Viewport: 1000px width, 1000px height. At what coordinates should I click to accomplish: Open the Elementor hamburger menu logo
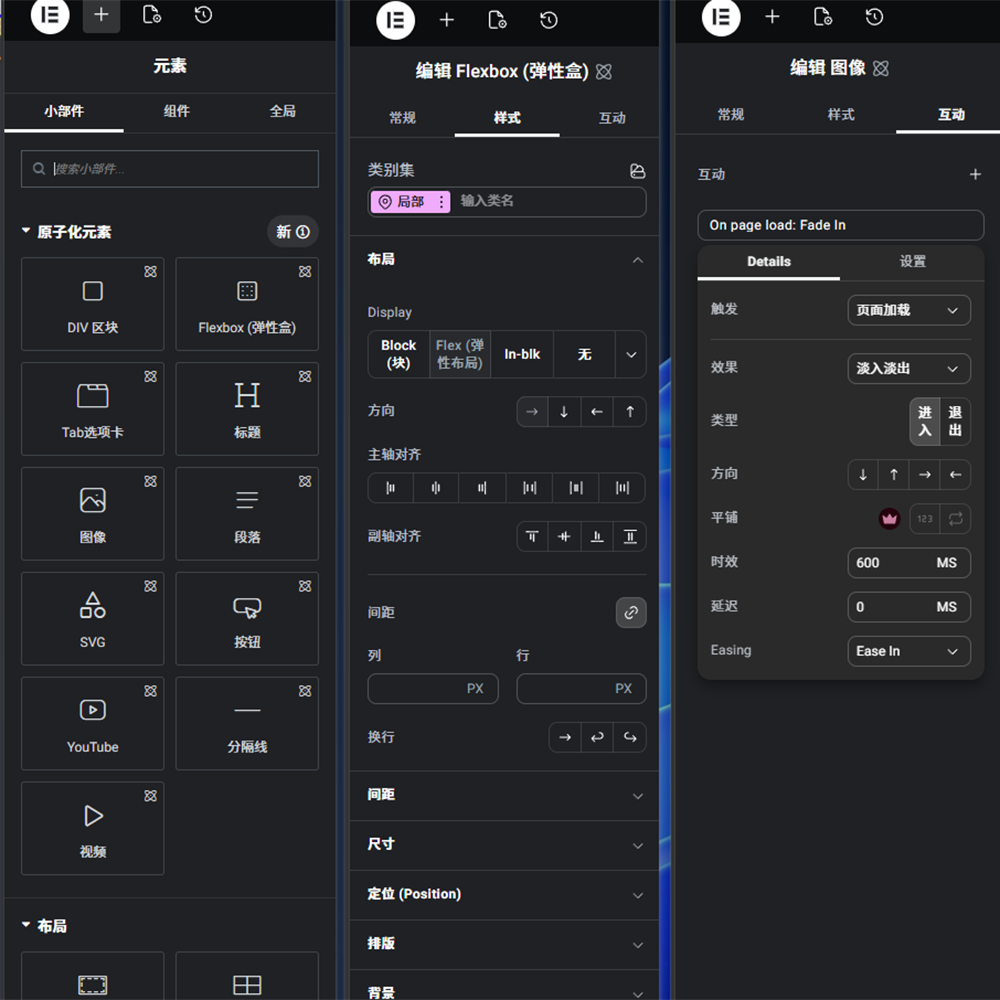click(50, 15)
